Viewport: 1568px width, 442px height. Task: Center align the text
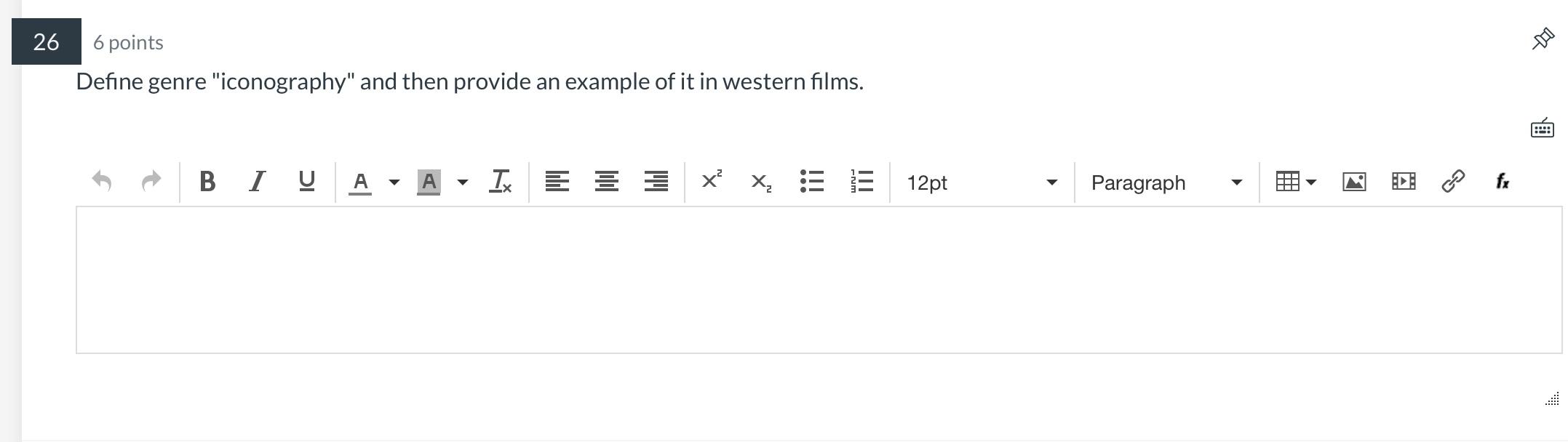click(x=605, y=182)
